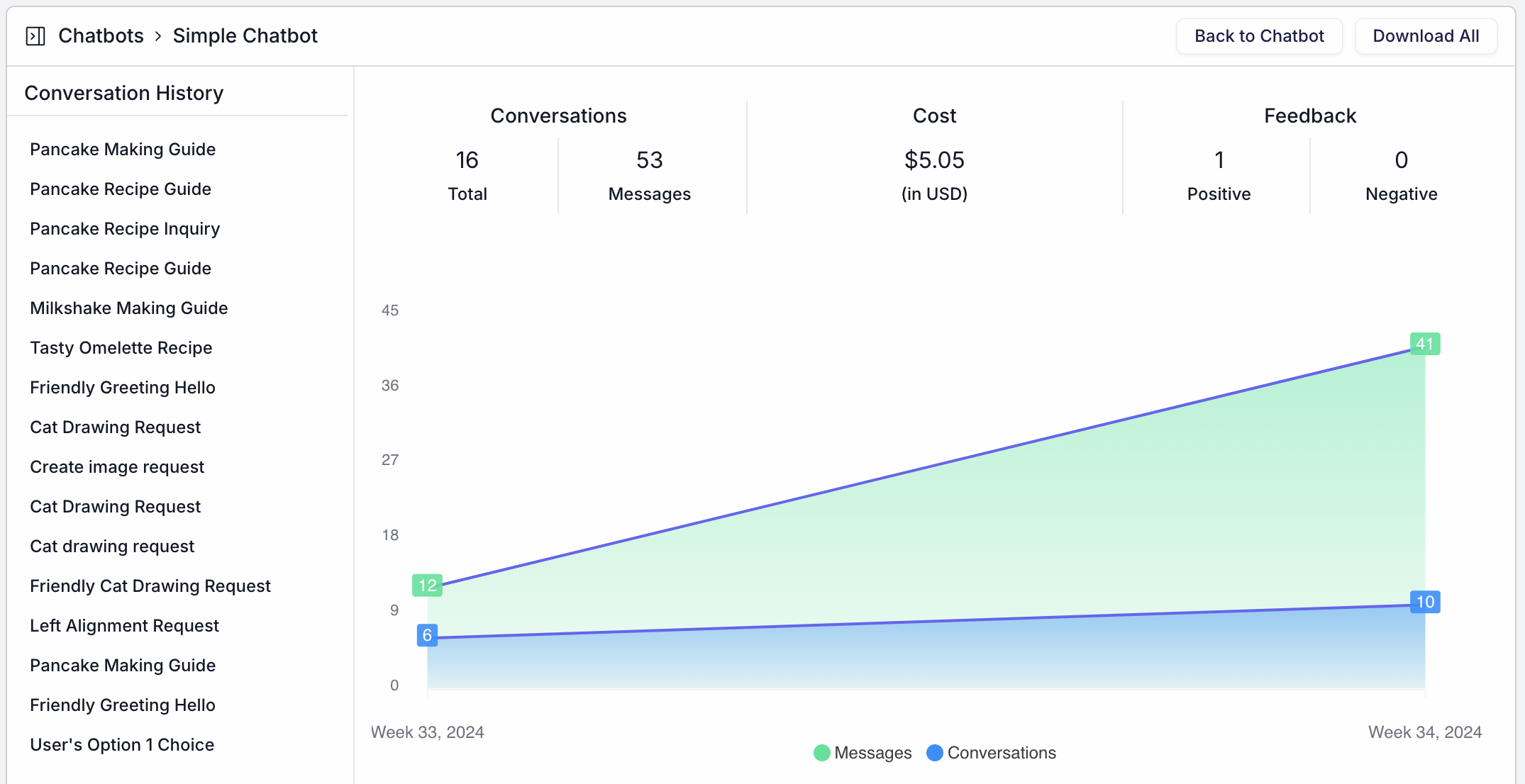The image size is (1525, 784).
Task: Toggle the green Messages legend dot
Action: [x=821, y=753]
